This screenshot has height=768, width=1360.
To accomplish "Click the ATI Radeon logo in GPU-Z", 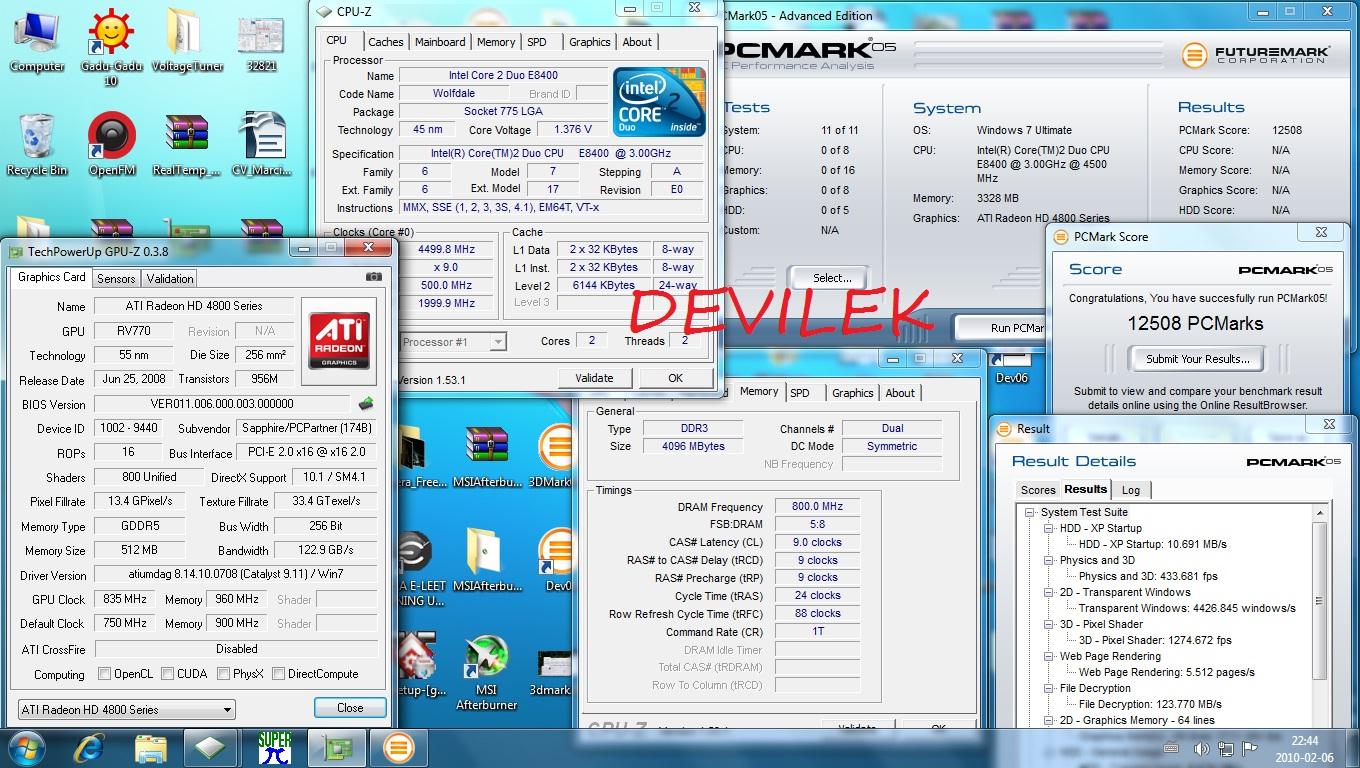I will coord(339,341).
